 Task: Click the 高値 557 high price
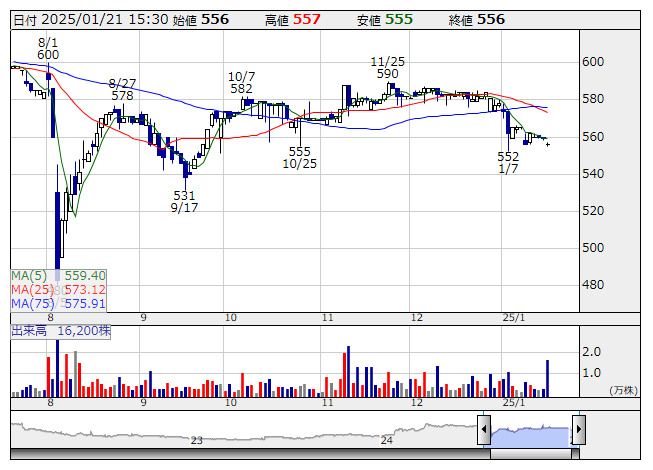click(292, 20)
